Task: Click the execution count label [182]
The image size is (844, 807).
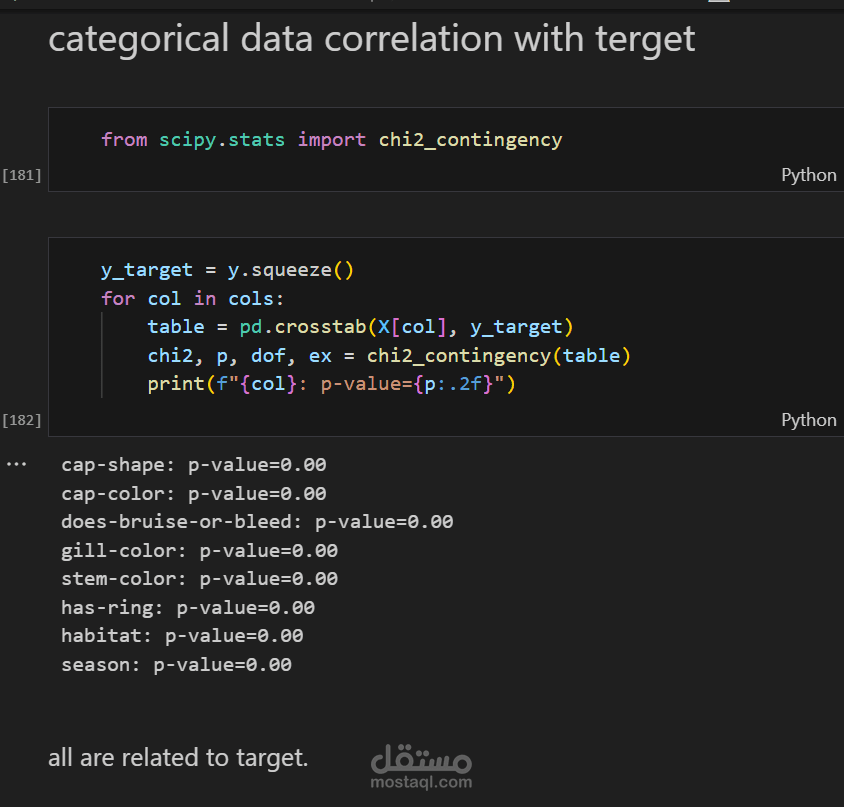Action: [x=22, y=420]
